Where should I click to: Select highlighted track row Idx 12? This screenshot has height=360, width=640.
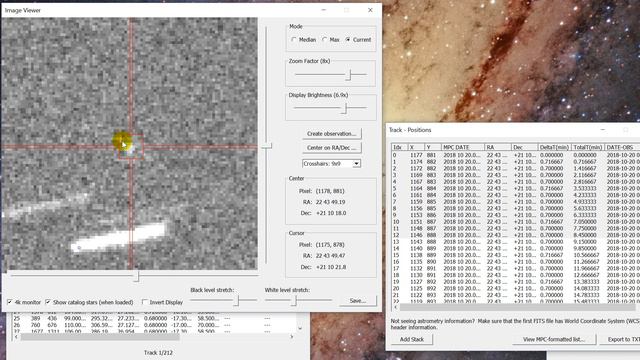click(516, 235)
